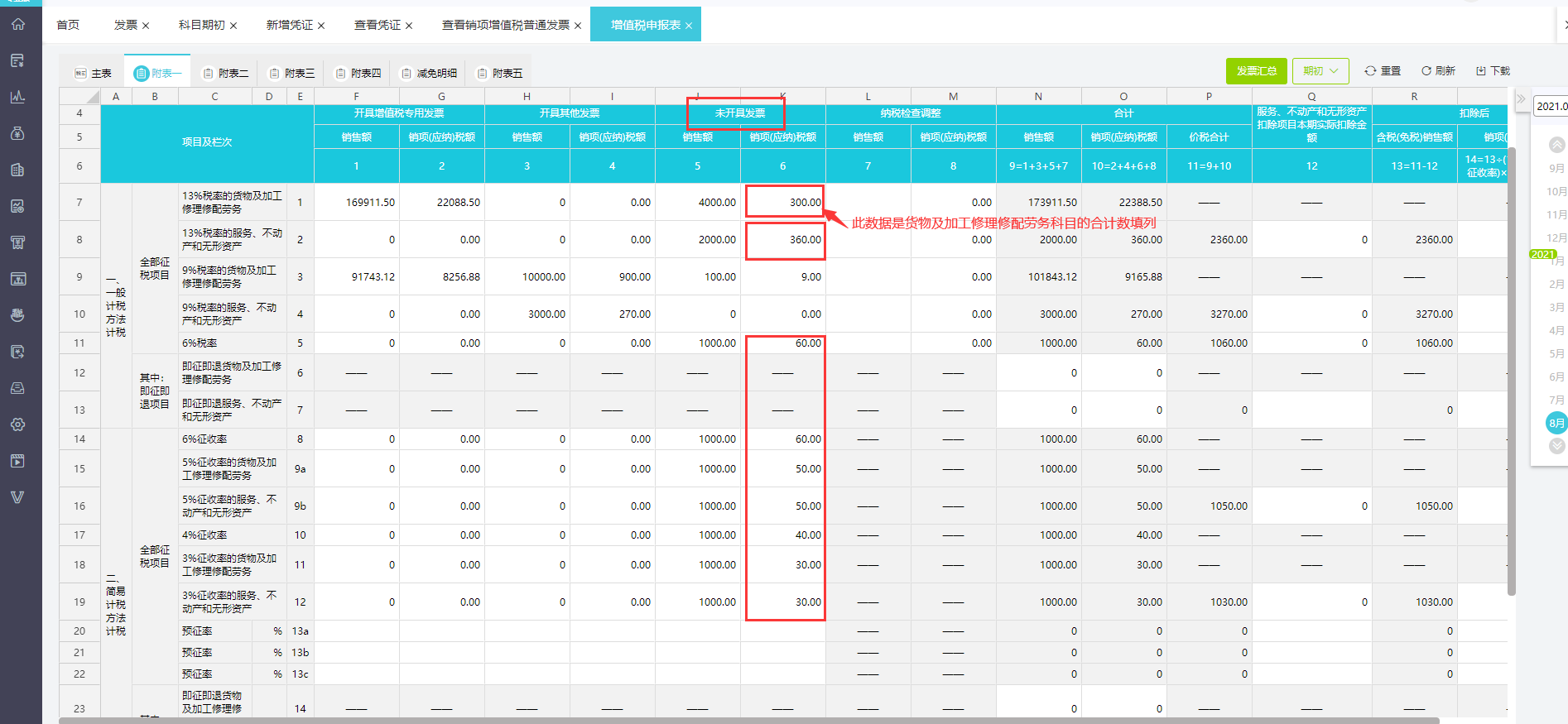The width and height of the screenshot is (1568, 724).
Task: Select 7月 in the month timeline
Action: click(x=1556, y=400)
